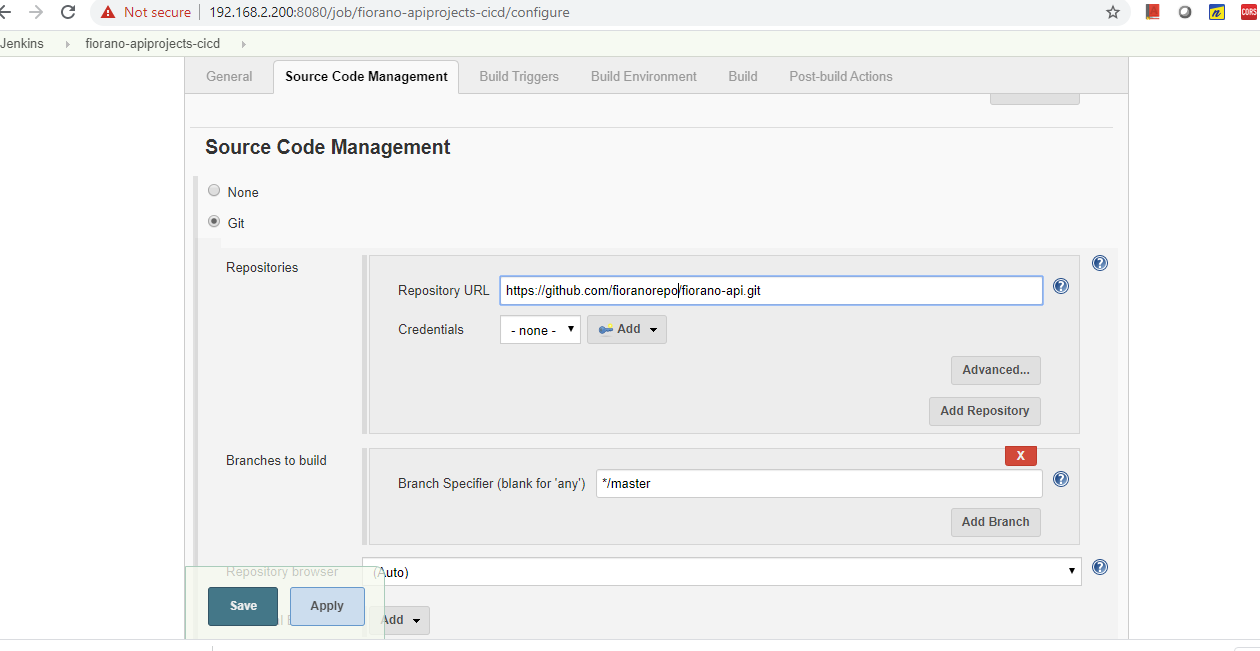Click the Add Repository button
The height and width of the screenshot is (651, 1260).
pos(985,411)
